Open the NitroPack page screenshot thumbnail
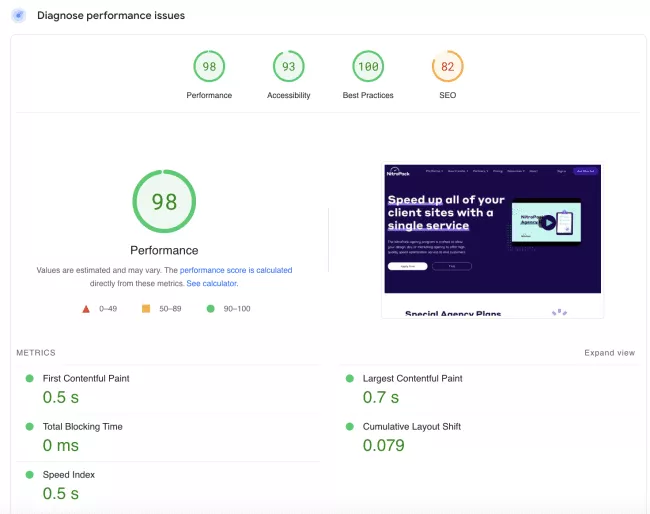Viewport: 650px width, 514px height. pyautogui.click(x=492, y=241)
